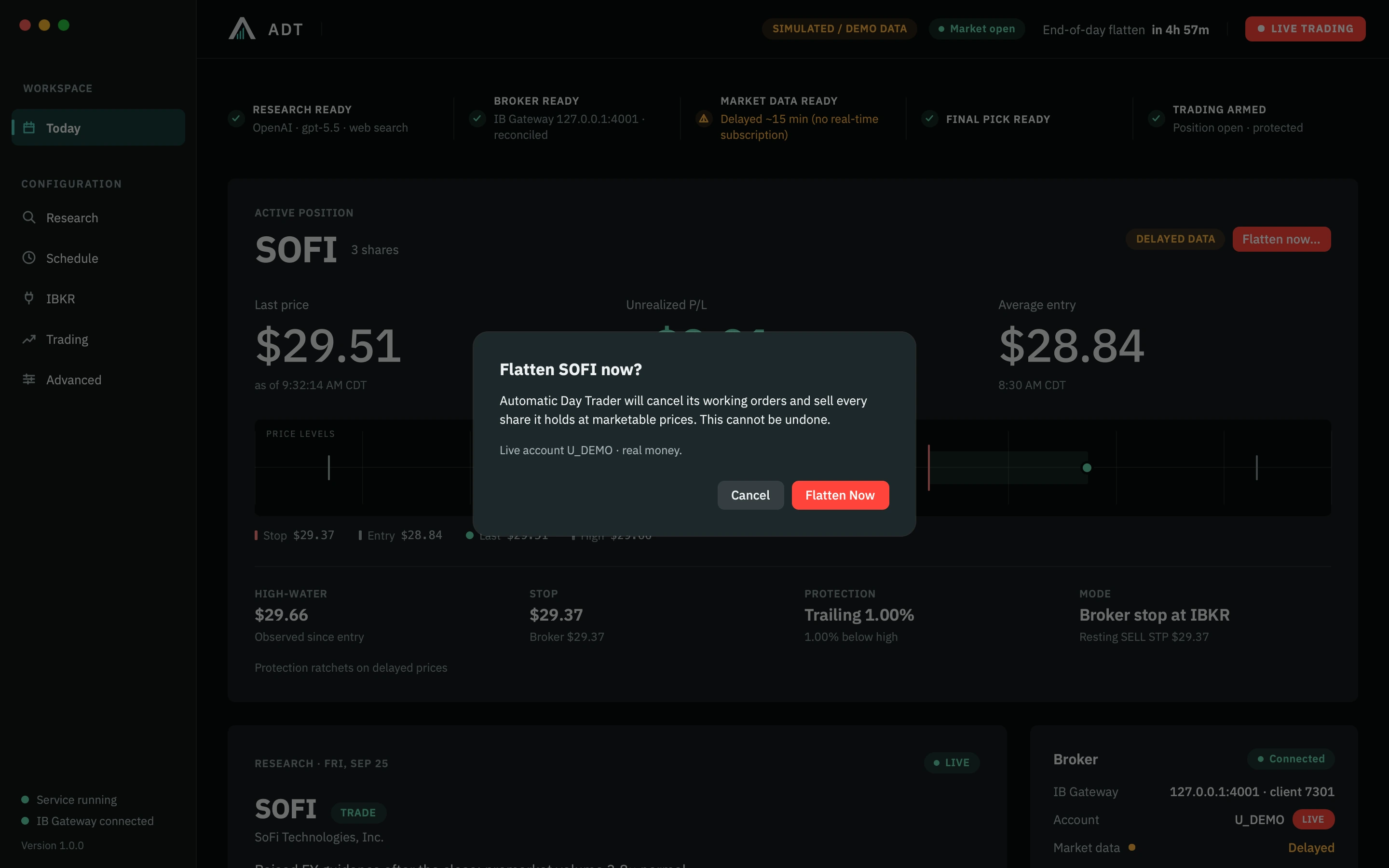1389x868 pixels.
Task: Click the magnifier icon beside Research
Action: [29, 217]
